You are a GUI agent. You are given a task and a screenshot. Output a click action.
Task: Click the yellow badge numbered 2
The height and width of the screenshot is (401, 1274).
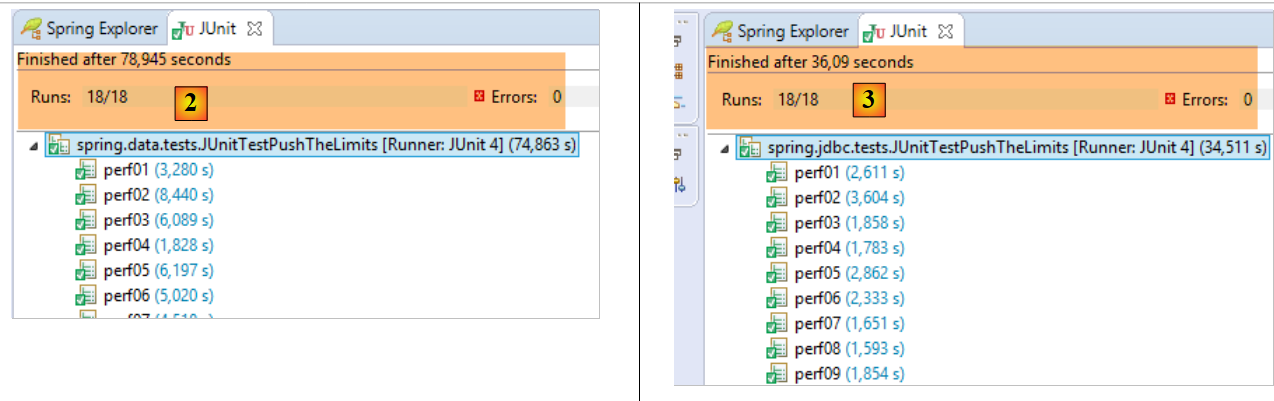click(191, 99)
